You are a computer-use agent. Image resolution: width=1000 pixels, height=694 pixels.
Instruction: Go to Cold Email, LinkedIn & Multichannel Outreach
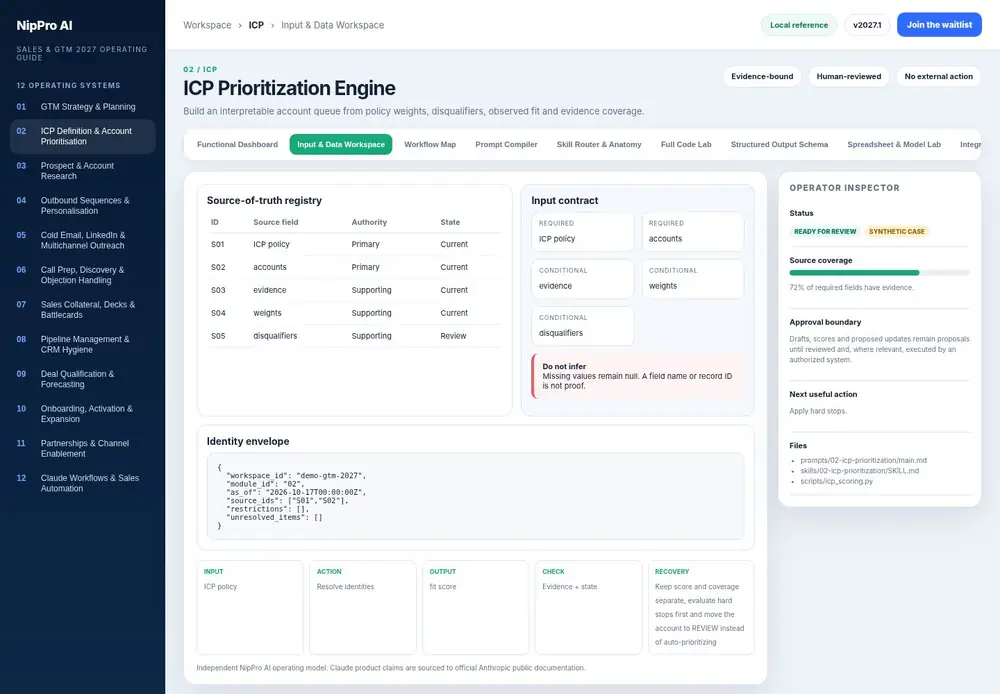[82, 240]
